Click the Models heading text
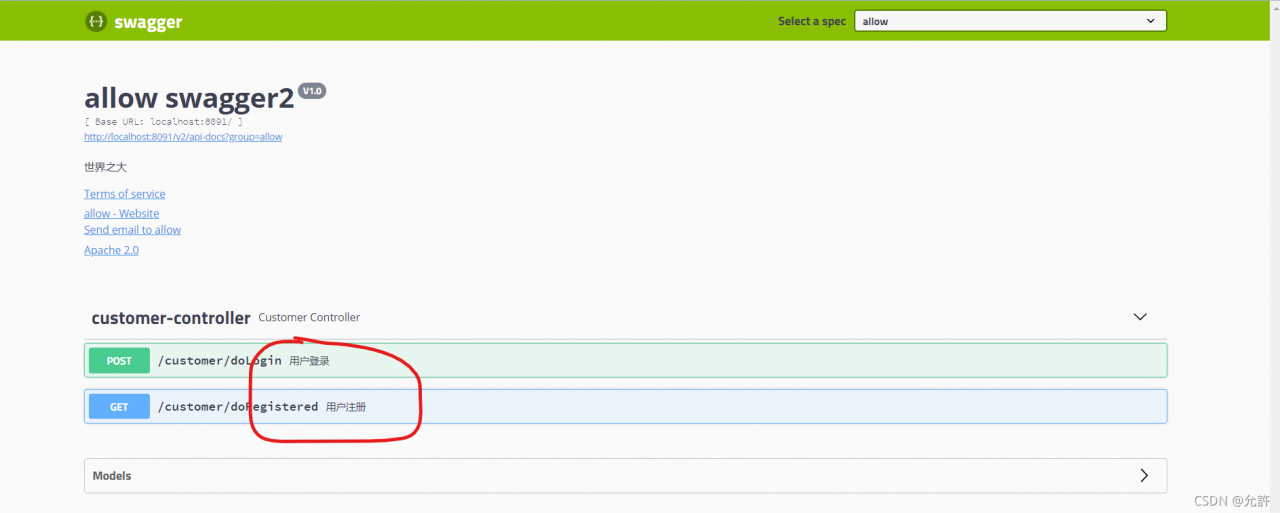Image resolution: width=1280 pixels, height=513 pixels. coord(112,476)
